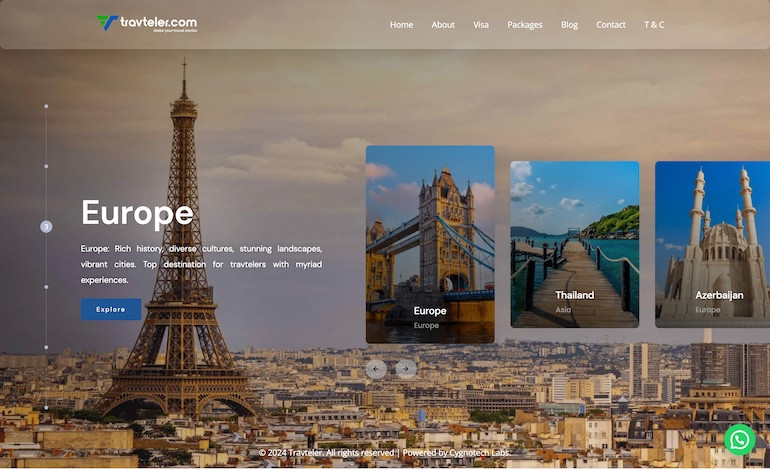Open the Home menu item
The height and width of the screenshot is (470, 770).
click(x=401, y=25)
